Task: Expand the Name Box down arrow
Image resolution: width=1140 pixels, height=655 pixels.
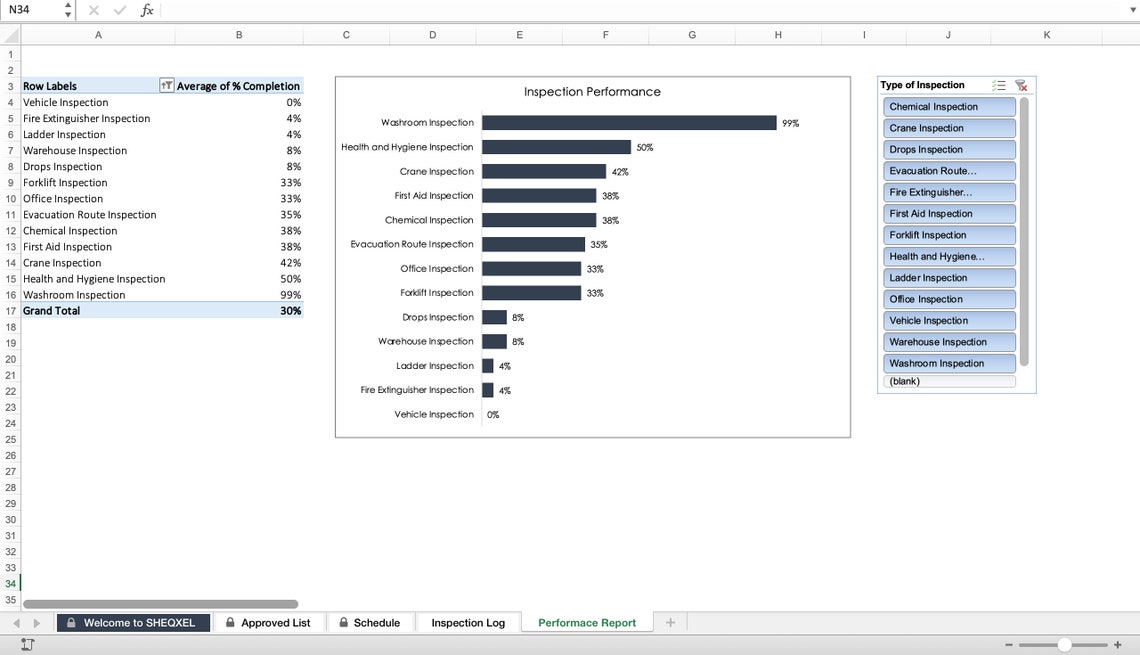Action: tap(68, 13)
